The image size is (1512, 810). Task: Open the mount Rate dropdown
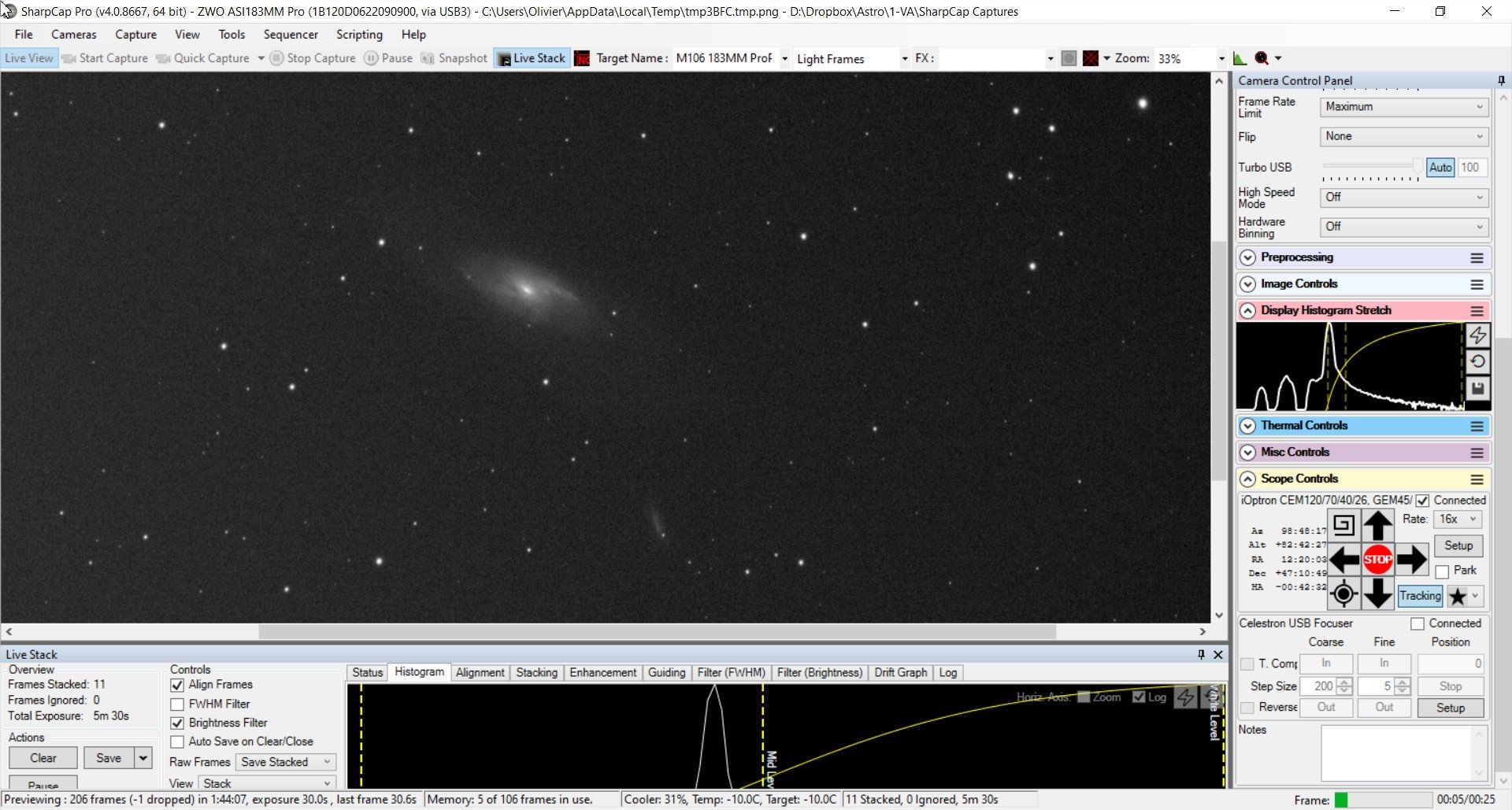(x=1457, y=520)
